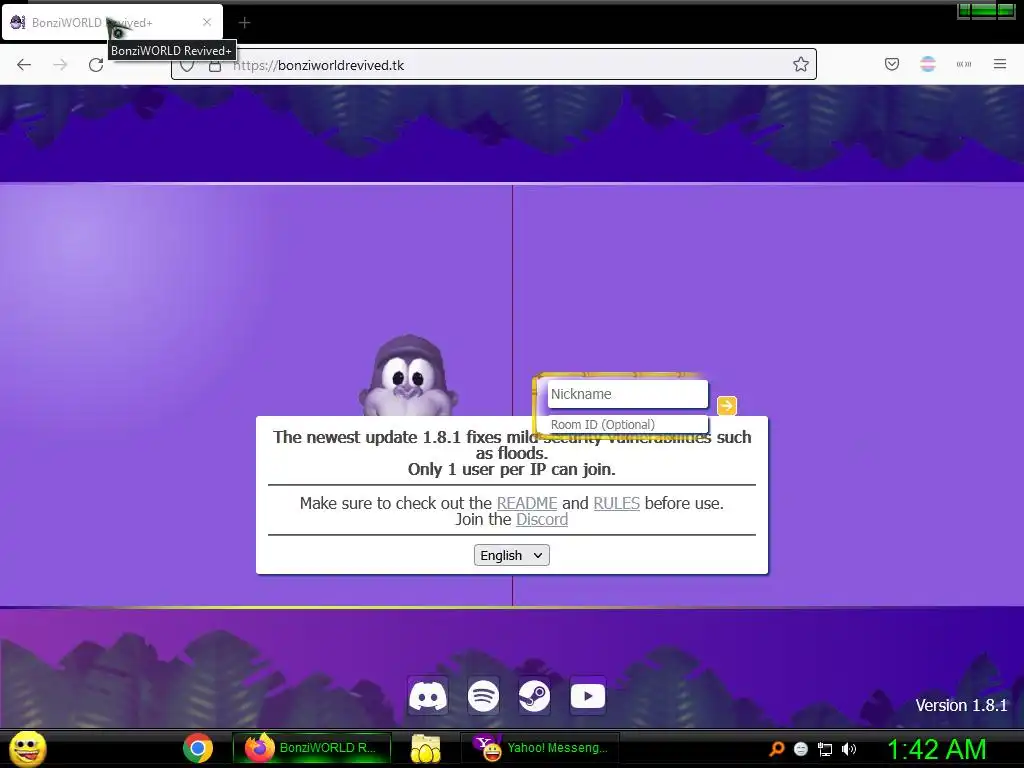Open the README link
1024x768 pixels.
[x=527, y=504]
